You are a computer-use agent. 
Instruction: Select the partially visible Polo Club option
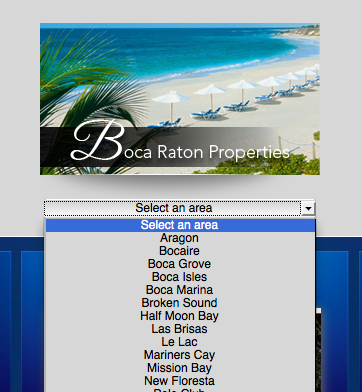[180, 390]
